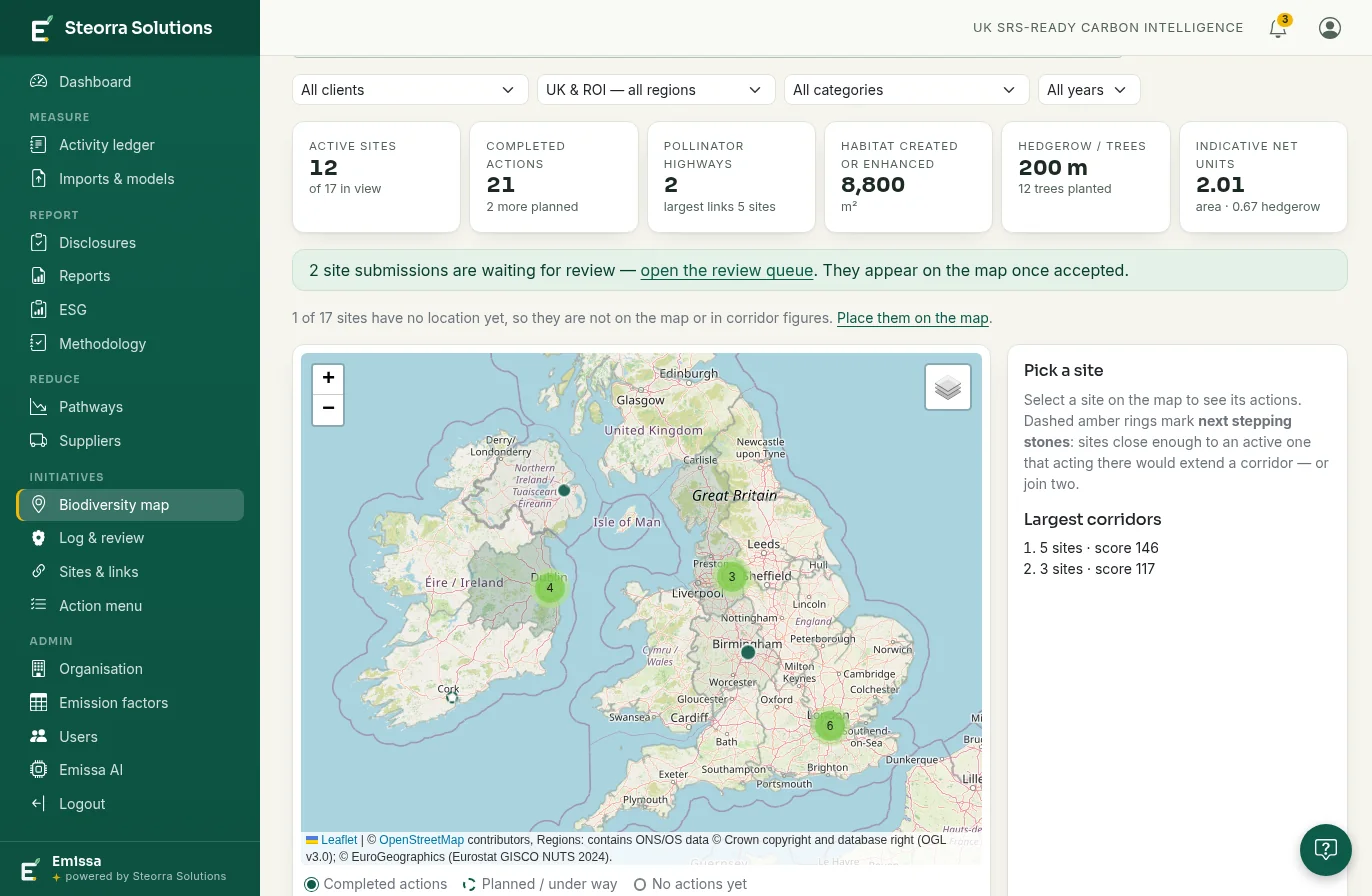This screenshot has width=1372, height=896.
Task: Click the Log & review badge icon
Action: coord(39,538)
